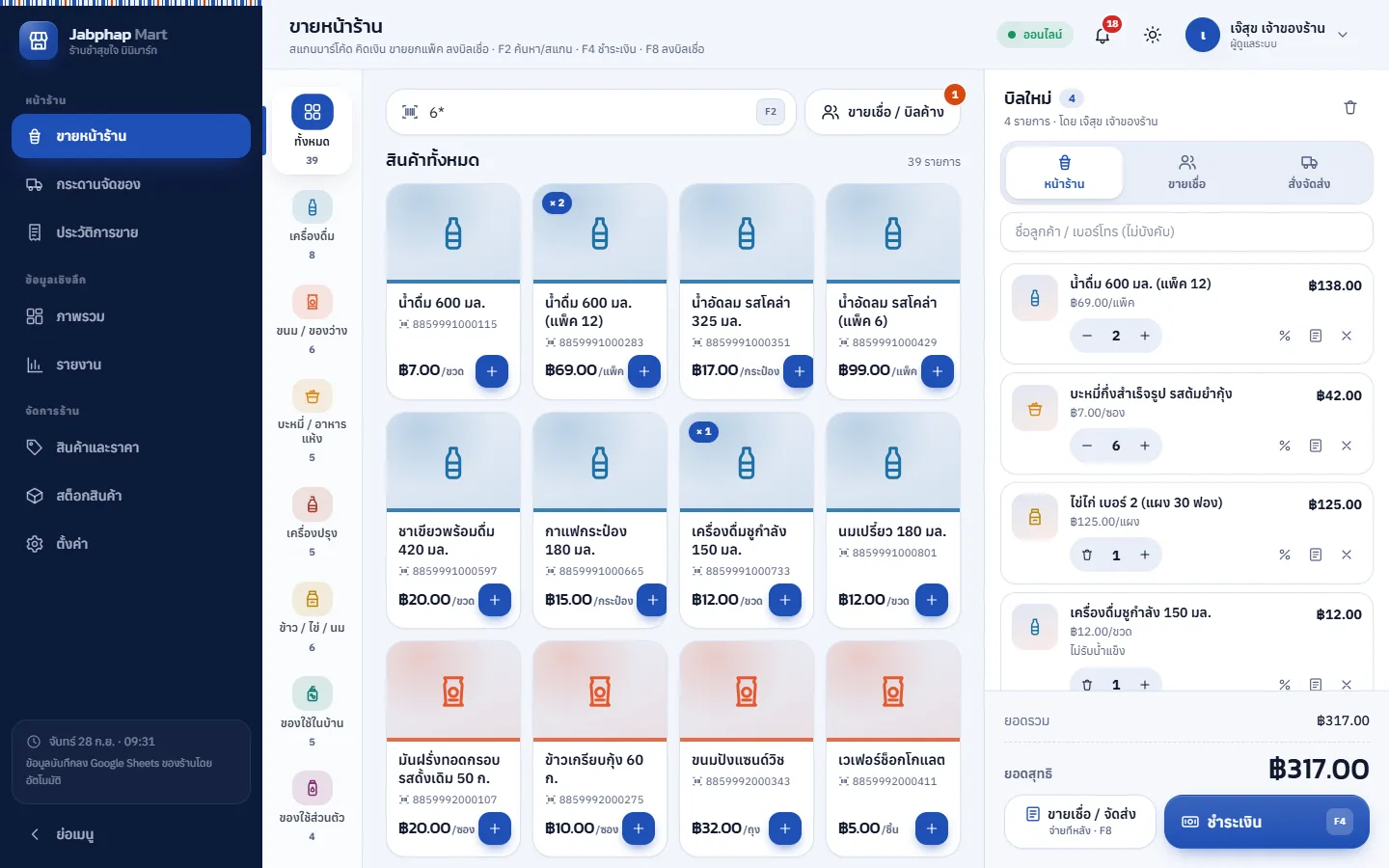Filter by ขนม / ของว่าง snack category

pos(312,320)
